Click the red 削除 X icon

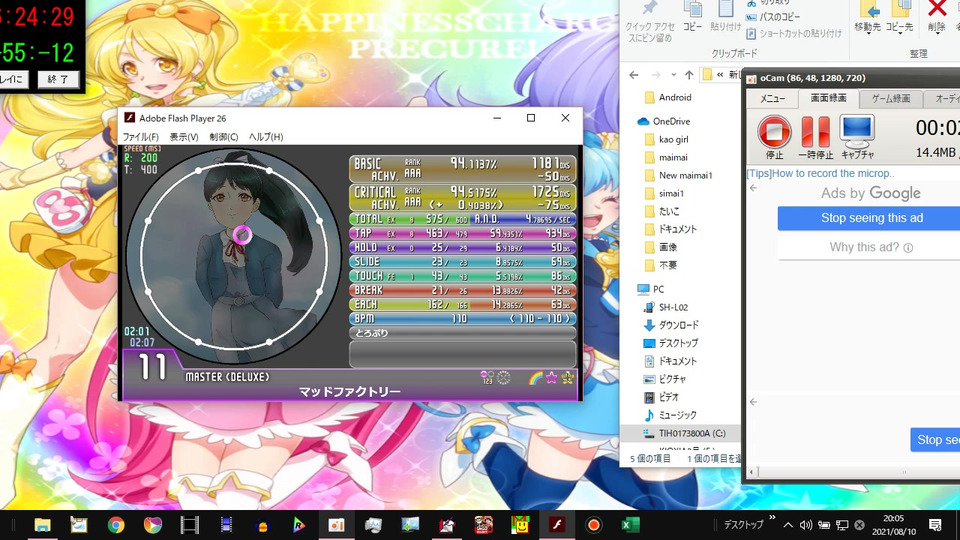click(x=936, y=9)
